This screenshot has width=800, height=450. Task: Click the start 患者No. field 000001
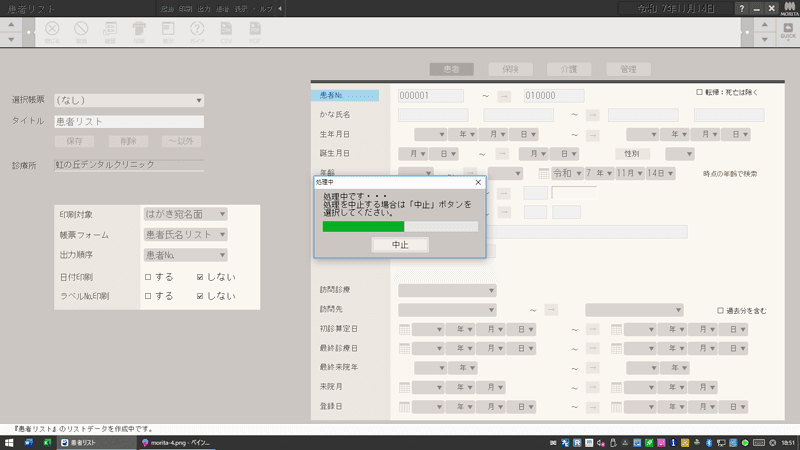tap(431, 96)
